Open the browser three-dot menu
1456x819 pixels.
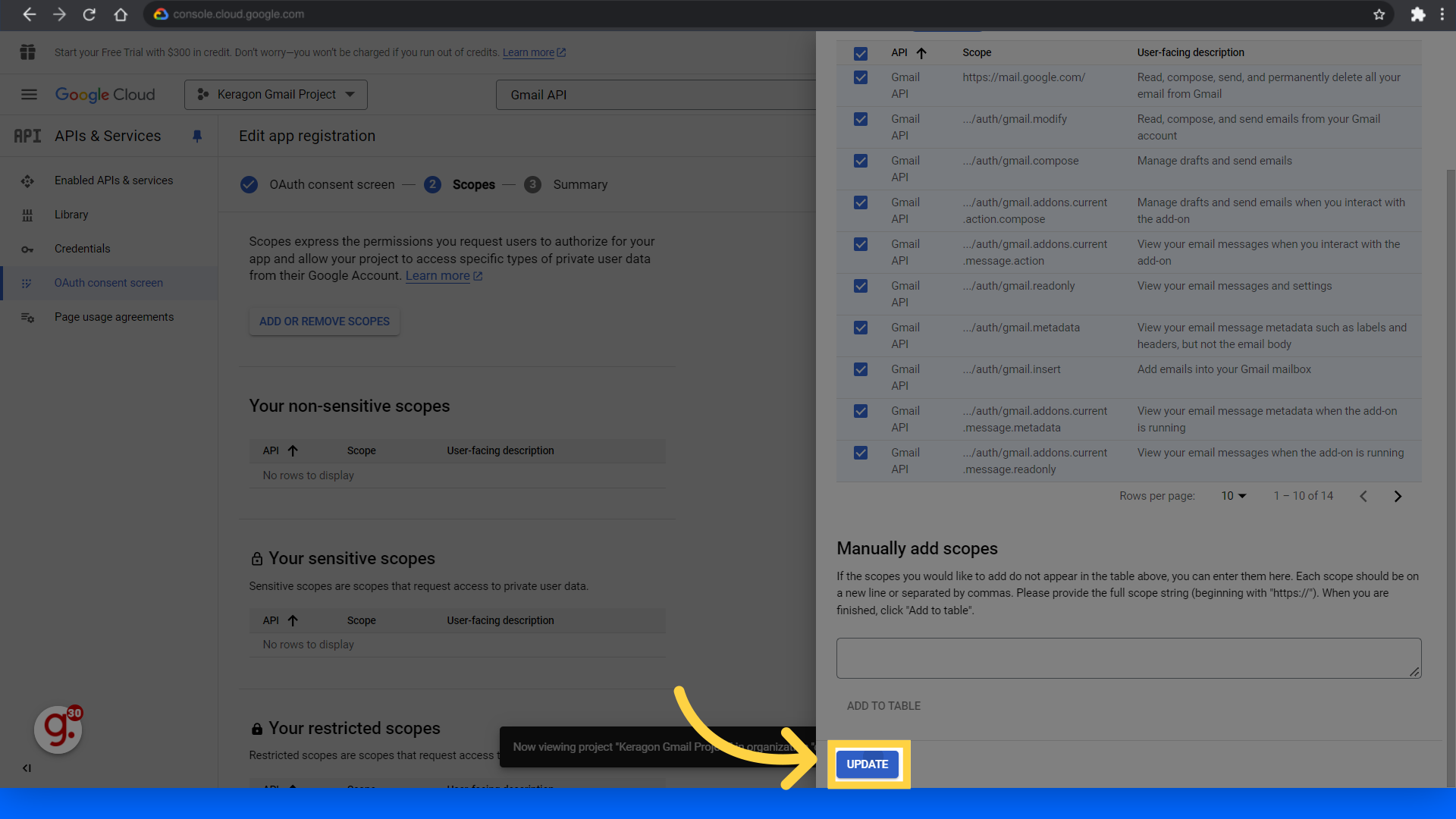pos(1442,14)
